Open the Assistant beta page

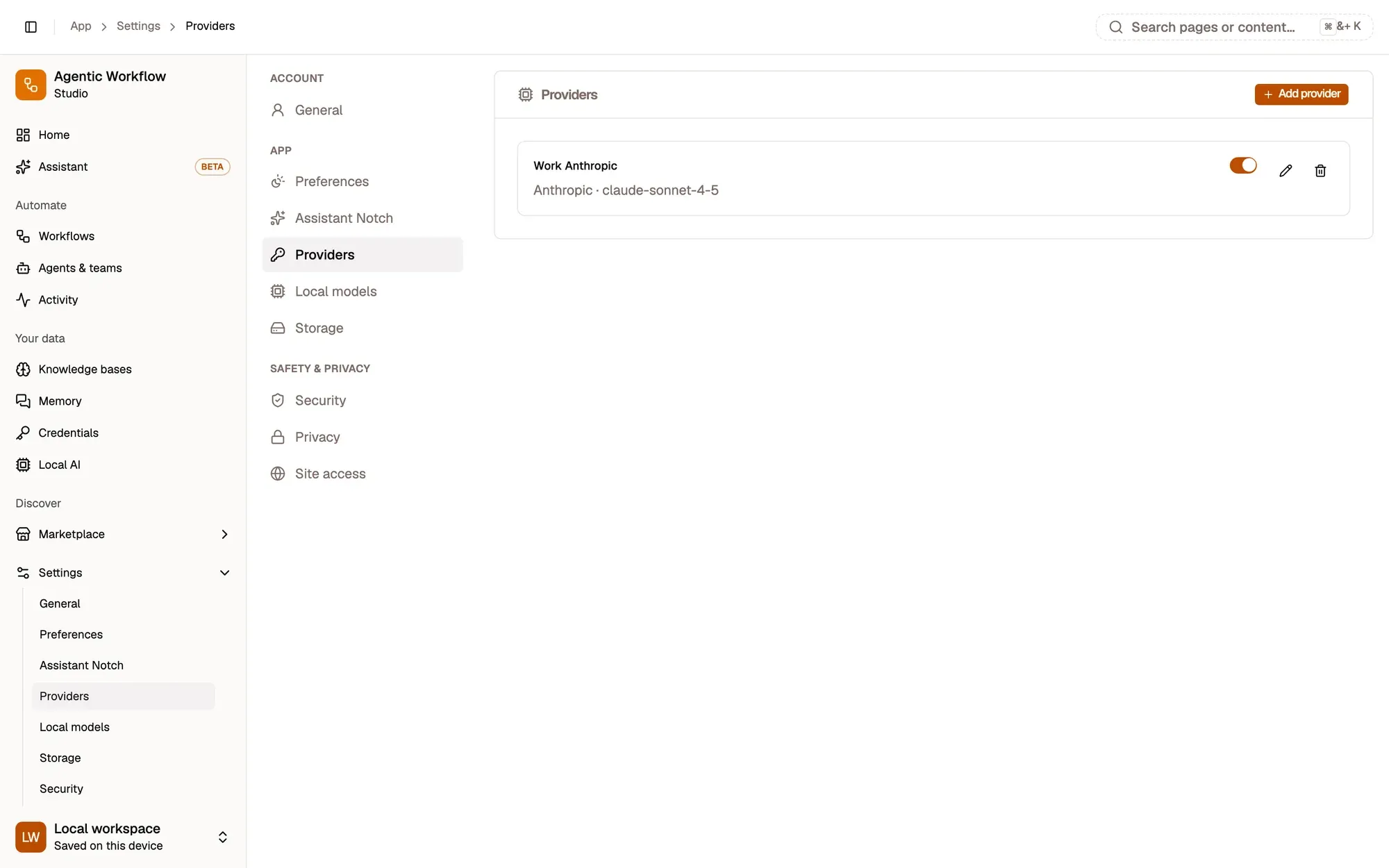(x=123, y=167)
